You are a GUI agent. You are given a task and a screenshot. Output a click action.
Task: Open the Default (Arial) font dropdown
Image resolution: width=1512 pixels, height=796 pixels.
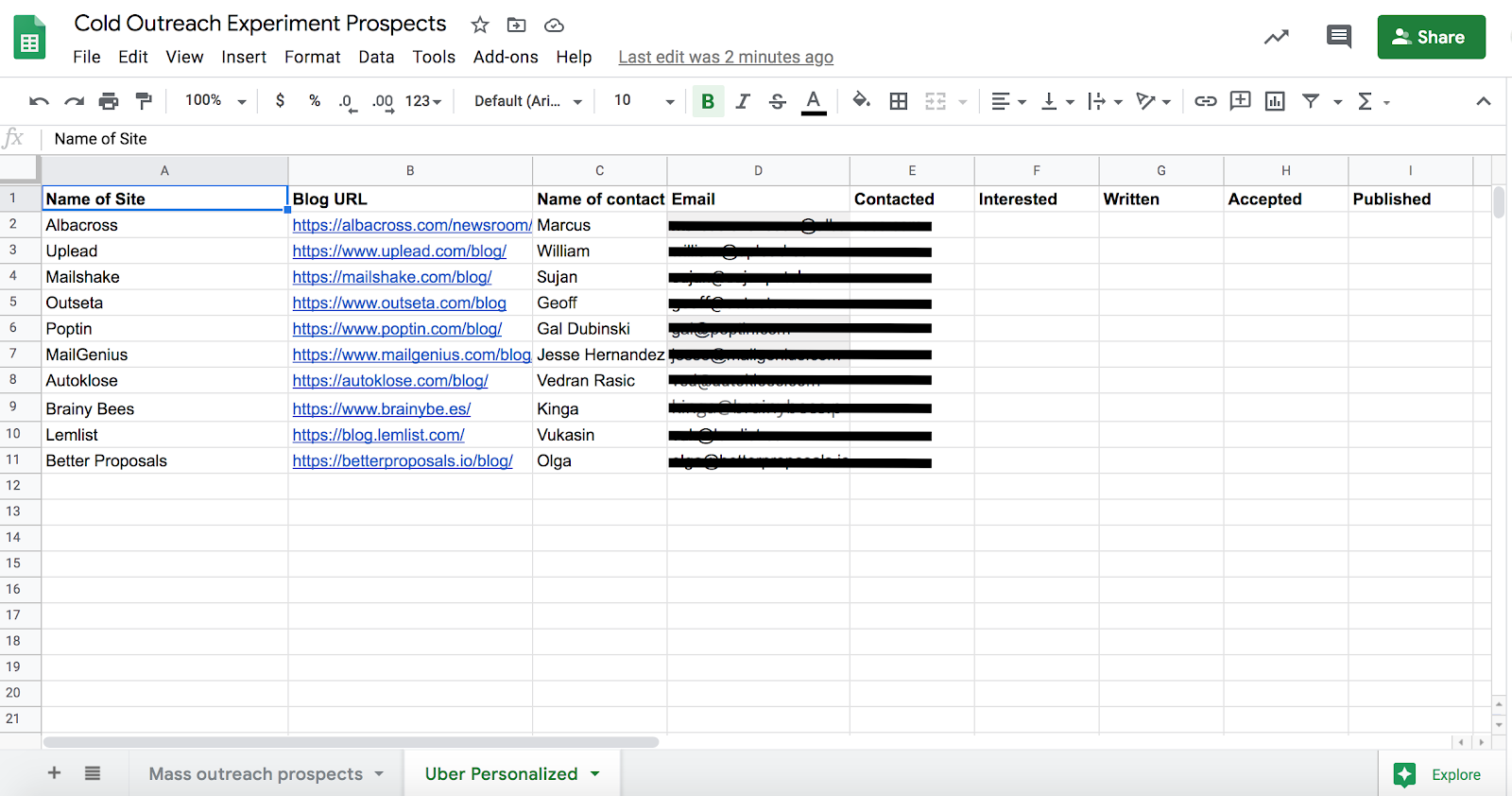[x=527, y=101]
